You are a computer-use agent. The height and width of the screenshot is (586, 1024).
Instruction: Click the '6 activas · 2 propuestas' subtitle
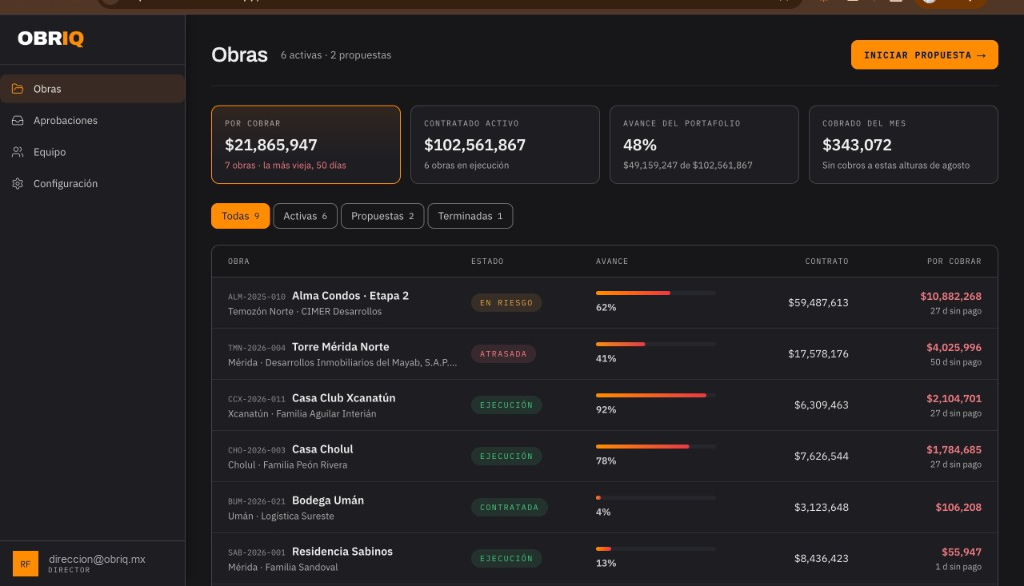(336, 56)
